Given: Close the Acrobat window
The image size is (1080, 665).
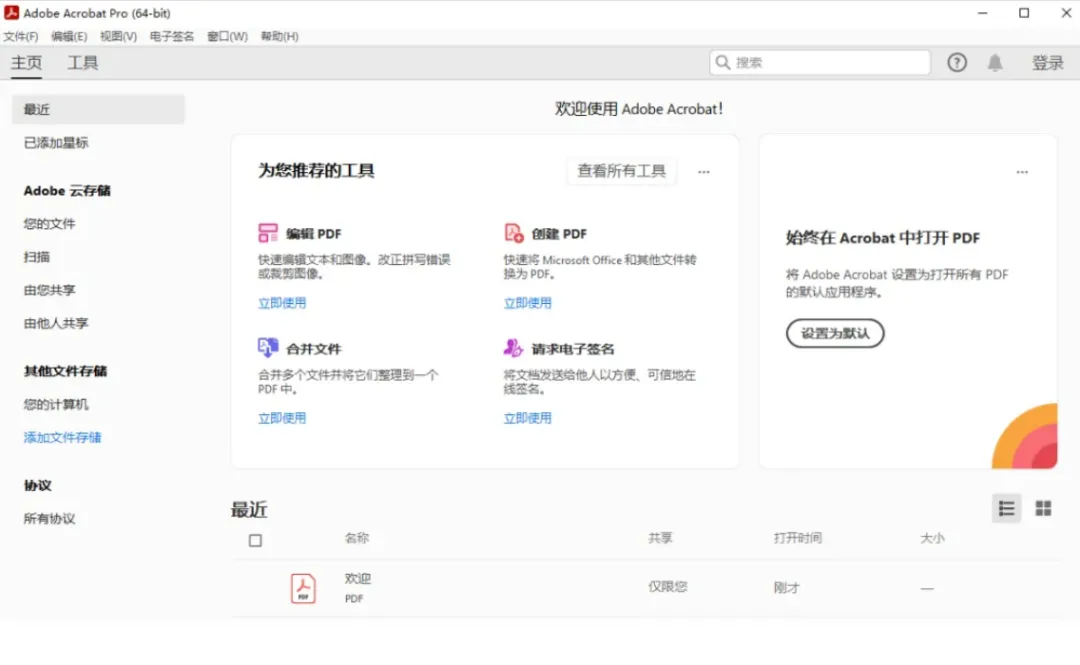Looking at the screenshot, I should (x=1066, y=12).
